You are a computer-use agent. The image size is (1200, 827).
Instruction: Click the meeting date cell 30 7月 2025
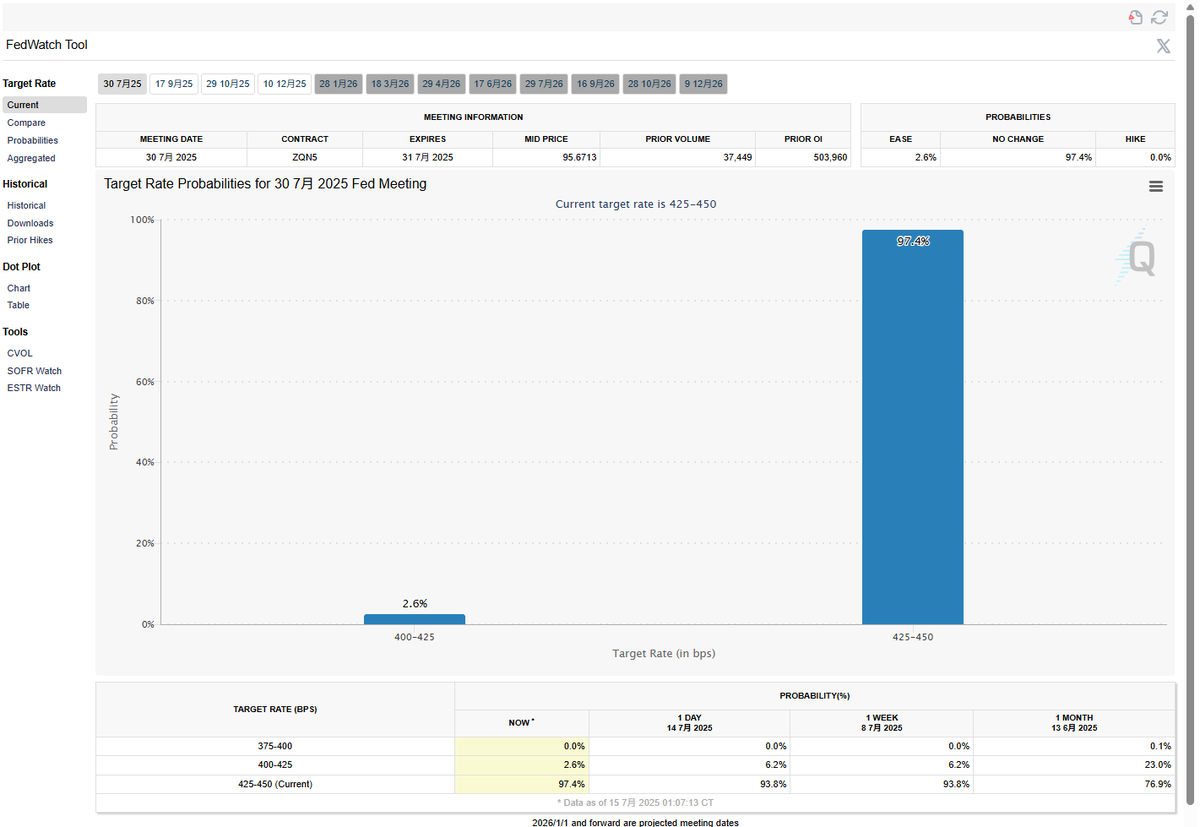[x=171, y=158]
